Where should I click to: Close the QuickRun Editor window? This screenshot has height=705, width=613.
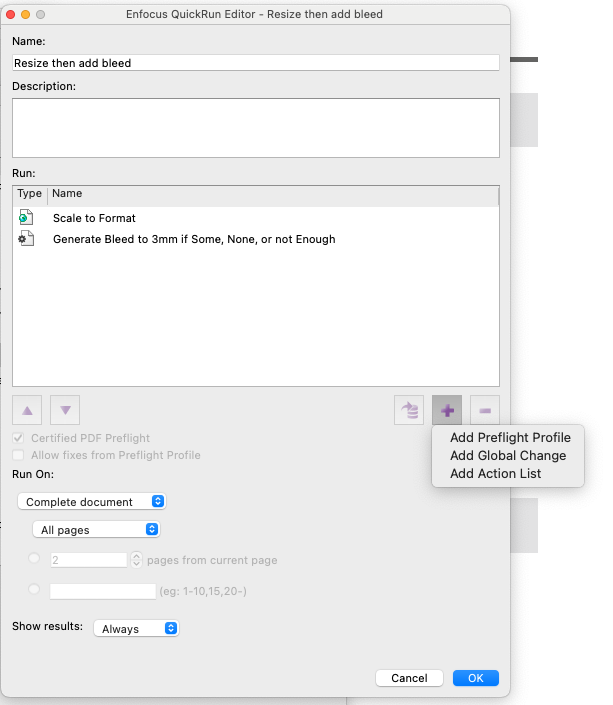point(10,14)
